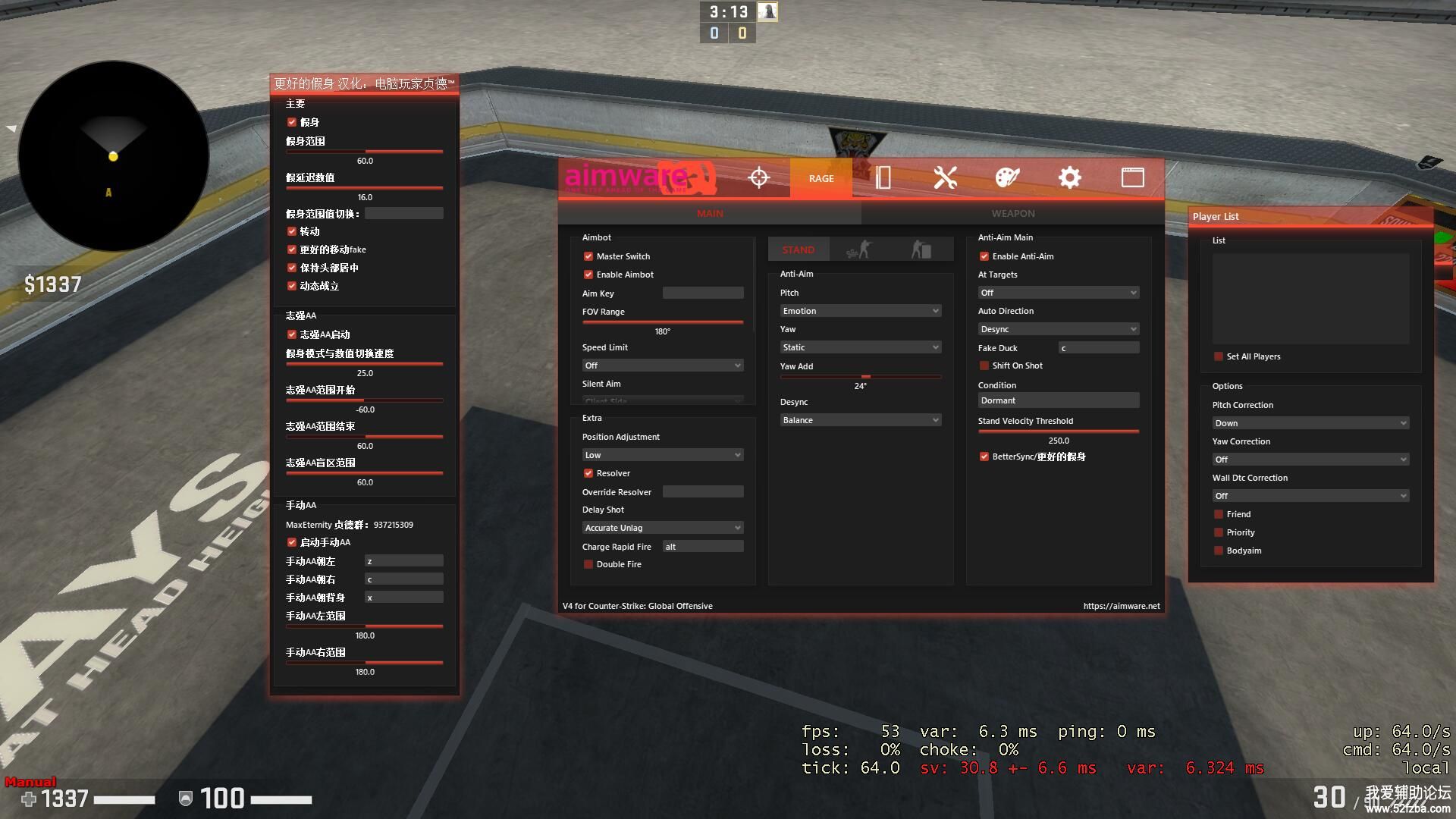This screenshot has height=819, width=1456.
Task: Adjust the FOV Range slider
Action: (663, 322)
